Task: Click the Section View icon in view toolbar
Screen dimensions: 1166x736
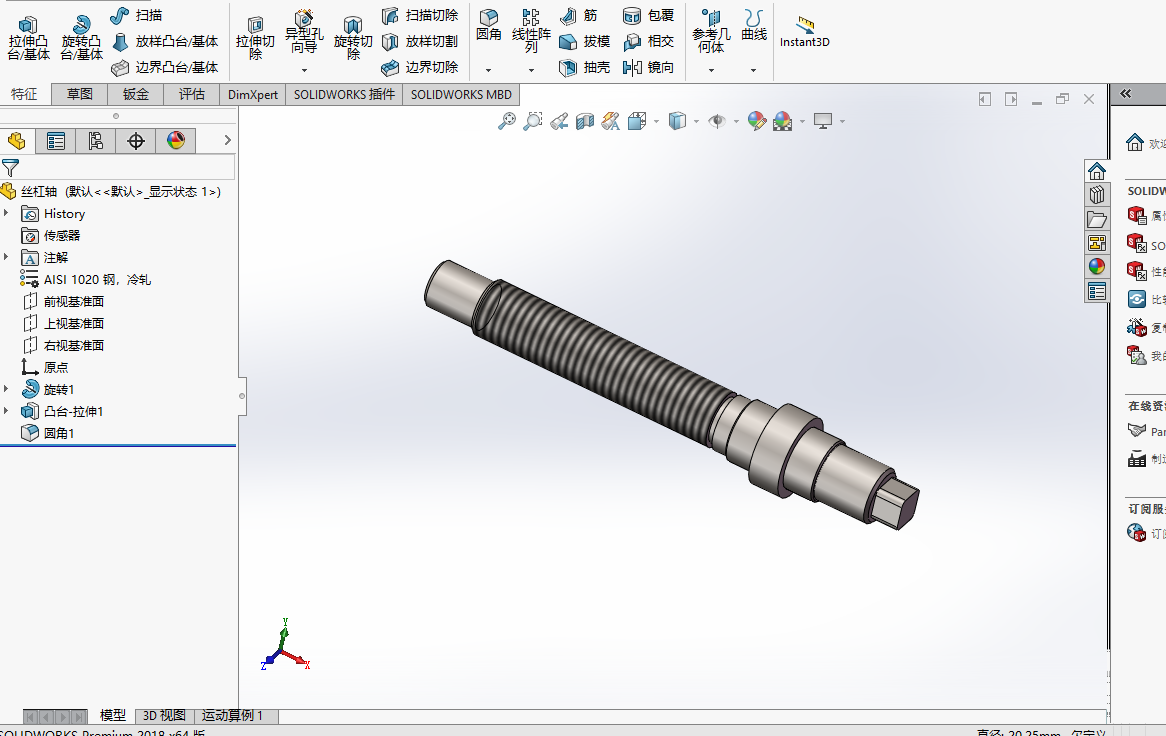Action: [x=585, y=121]
